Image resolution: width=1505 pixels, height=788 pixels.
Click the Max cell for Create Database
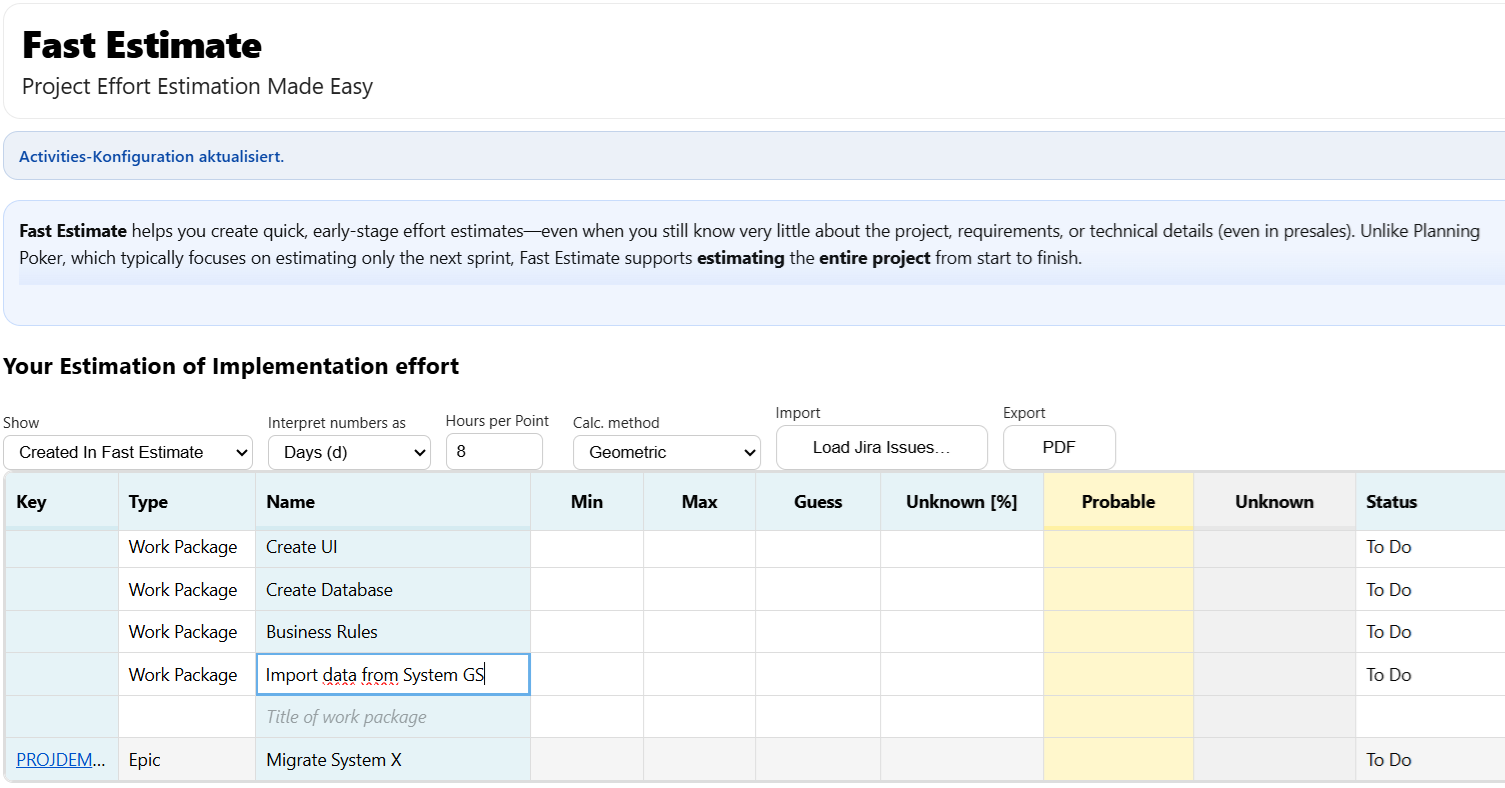[x=698, y=590]
